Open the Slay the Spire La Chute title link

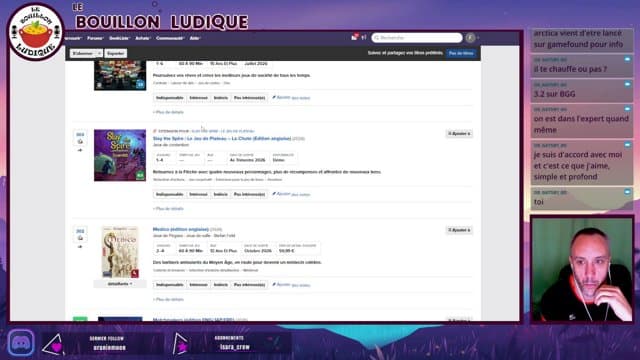point(222,138)
